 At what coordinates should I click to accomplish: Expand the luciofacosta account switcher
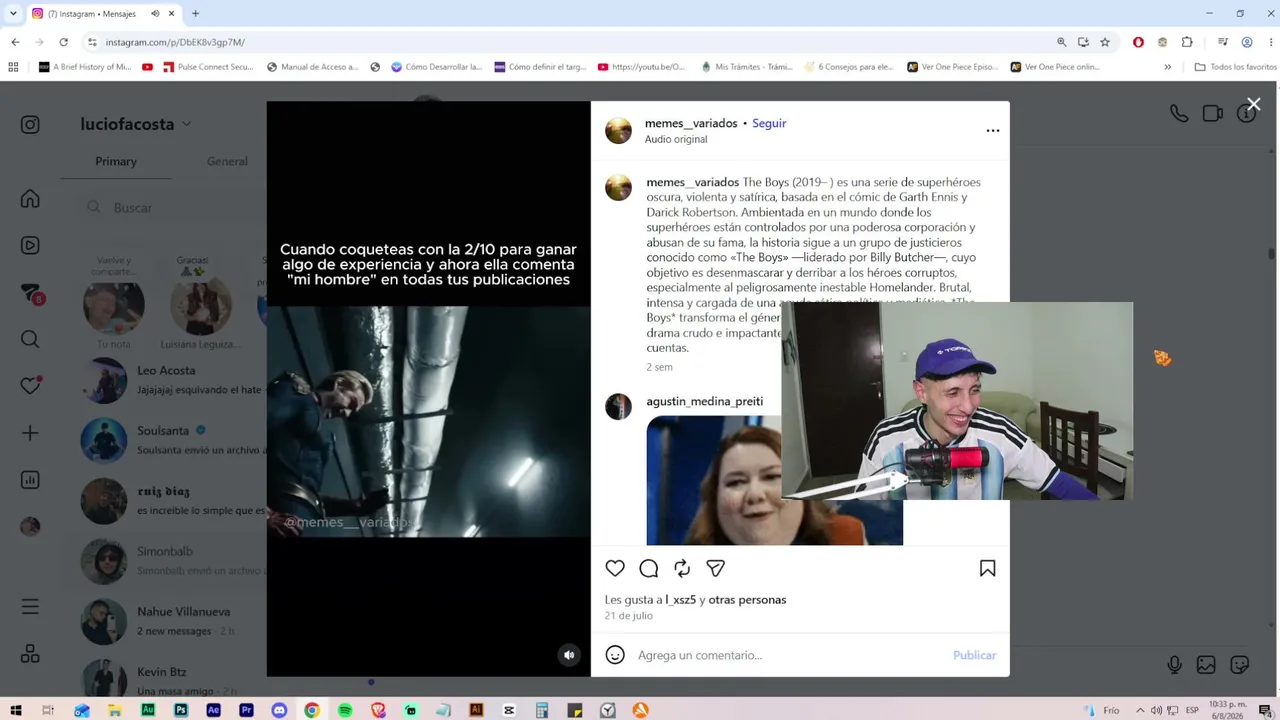pos(136,124)
